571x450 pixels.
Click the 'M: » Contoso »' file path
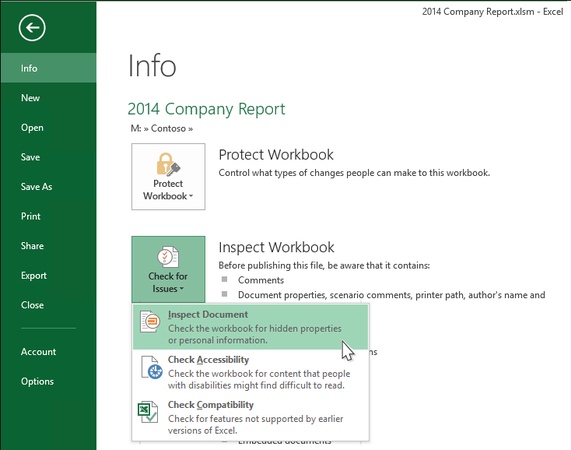tap(162, 129)
